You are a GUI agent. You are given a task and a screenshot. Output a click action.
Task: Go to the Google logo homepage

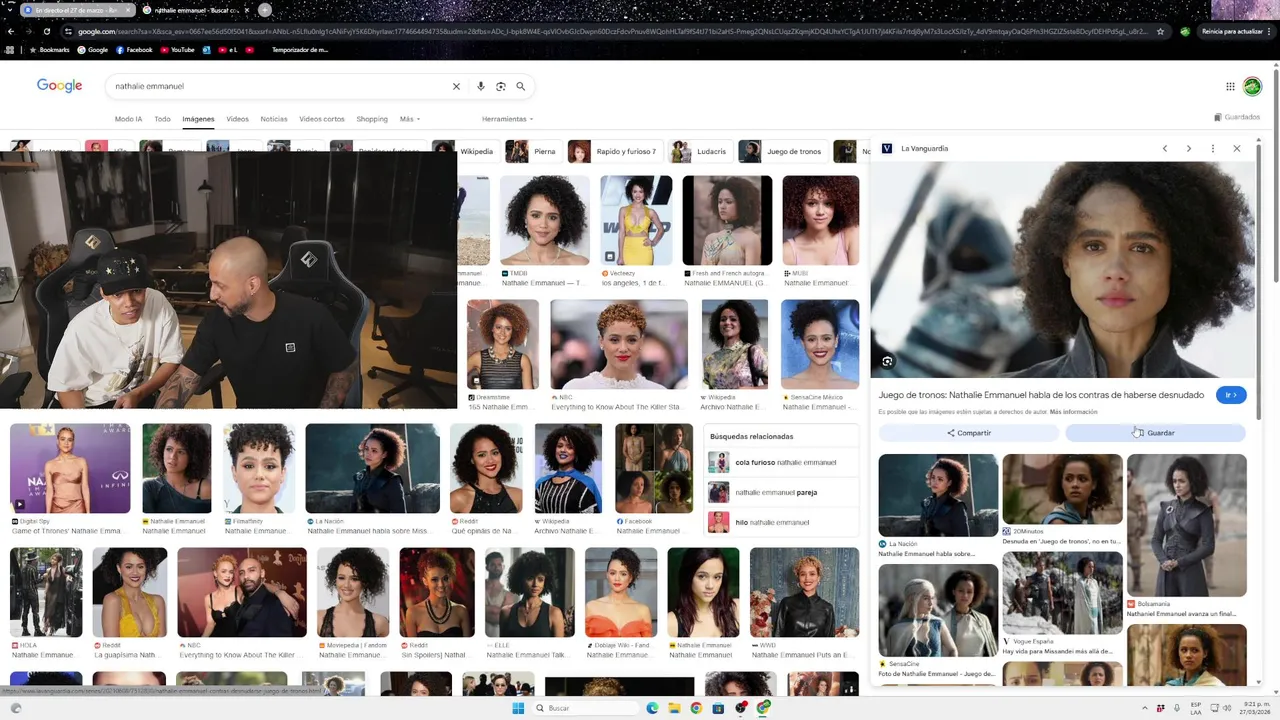60,86
